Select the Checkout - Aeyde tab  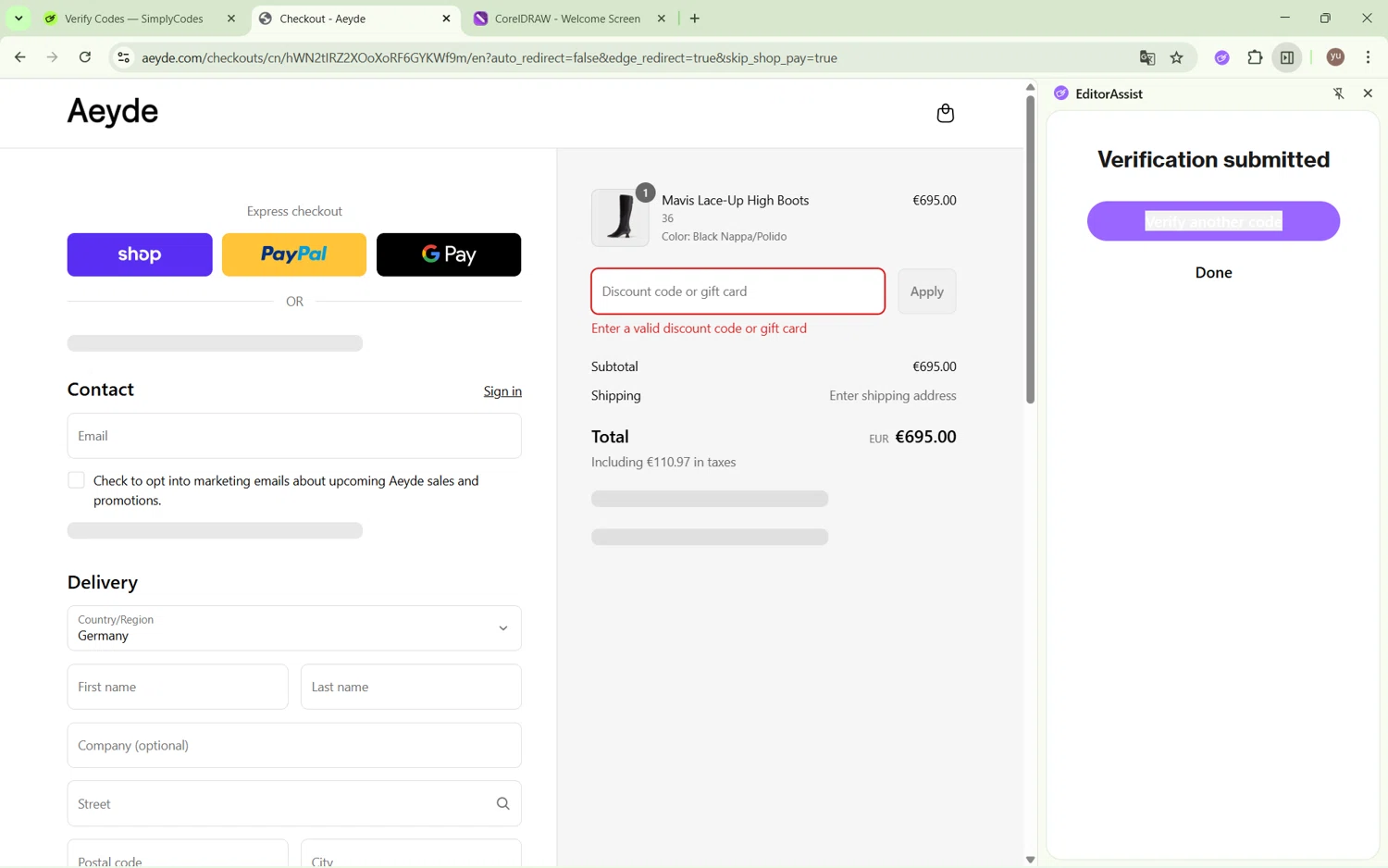pos(354,19)
